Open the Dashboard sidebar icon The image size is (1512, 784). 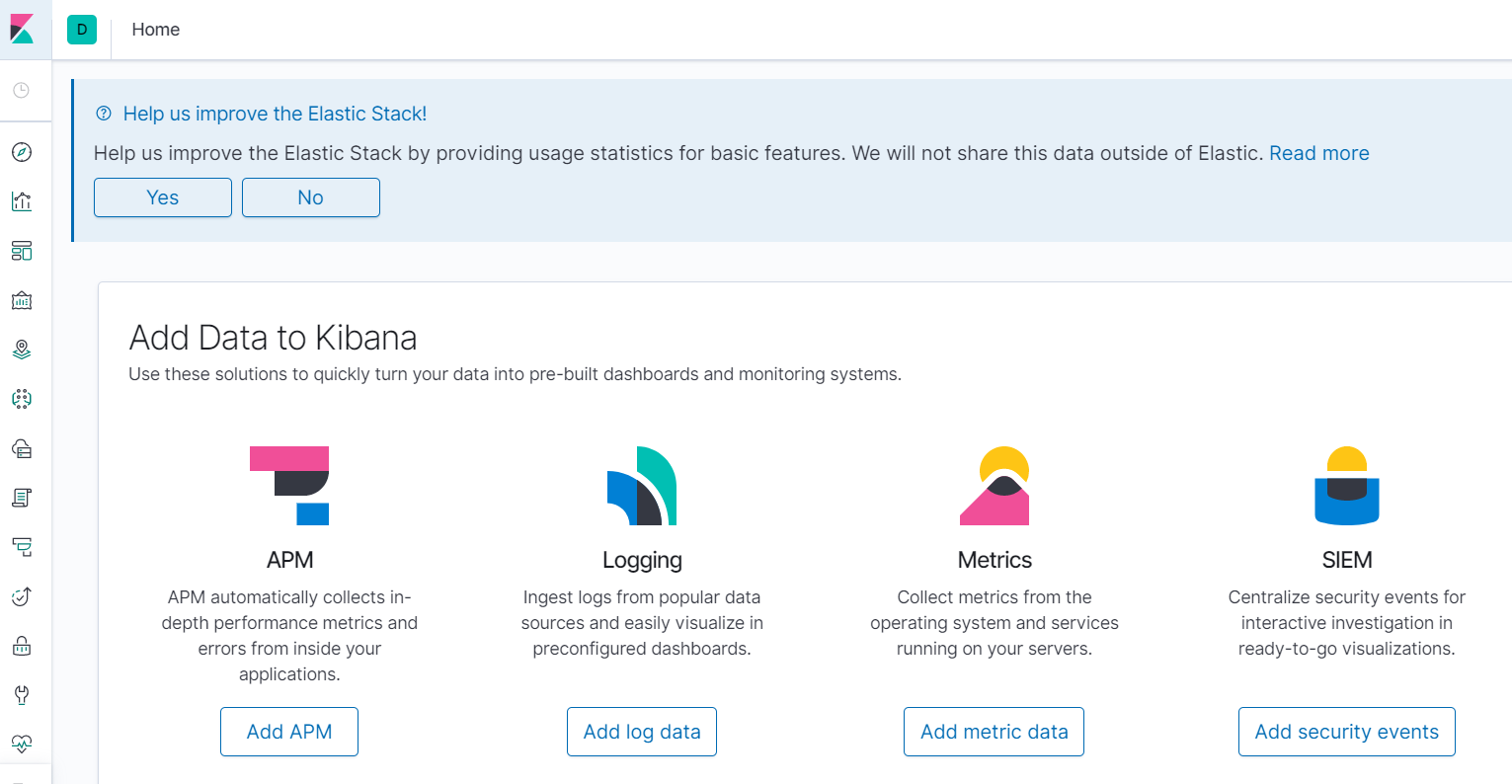[x=22, y=251]
